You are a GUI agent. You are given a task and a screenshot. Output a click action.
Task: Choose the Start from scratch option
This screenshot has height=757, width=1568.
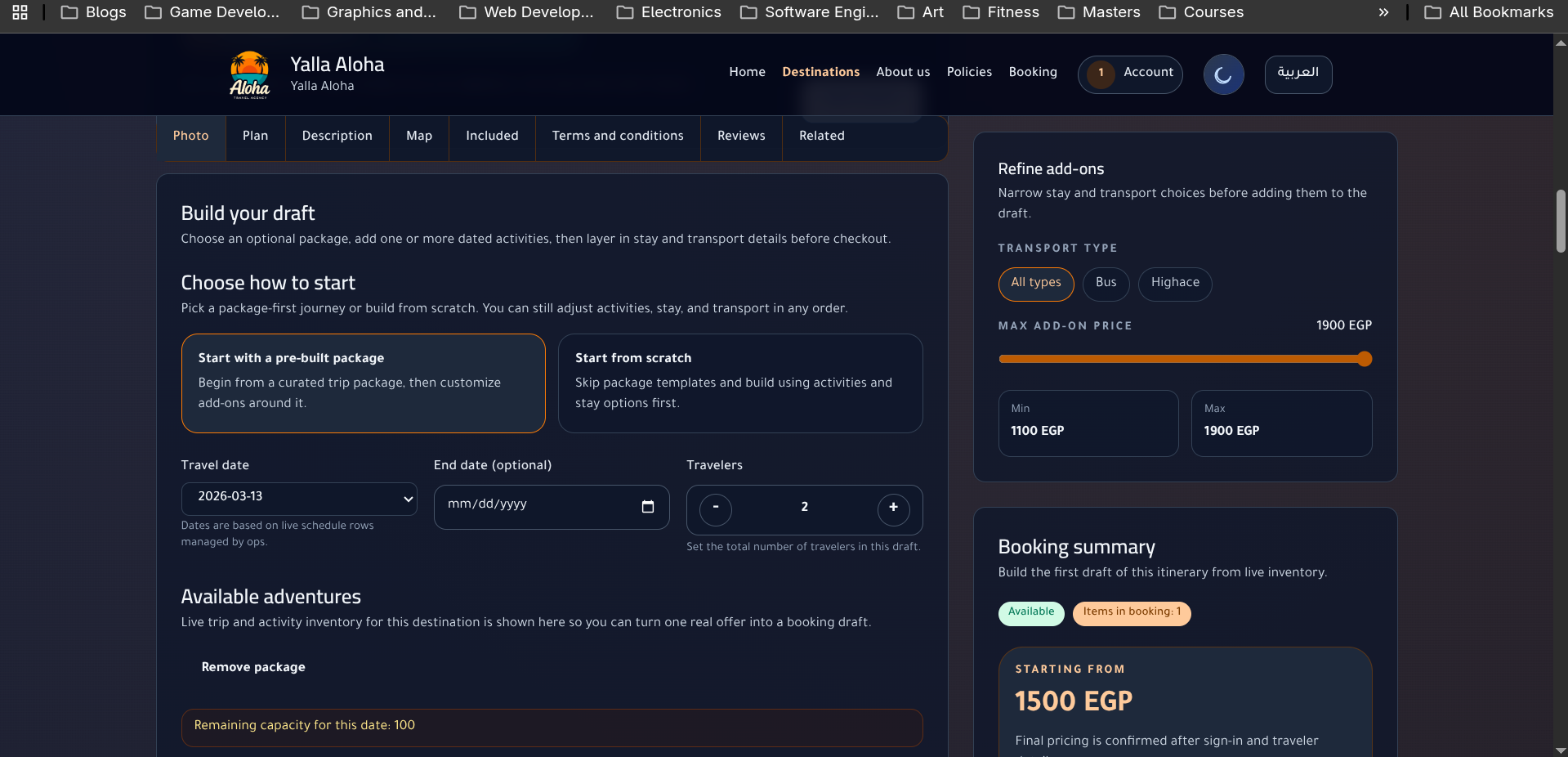[739, 383]
